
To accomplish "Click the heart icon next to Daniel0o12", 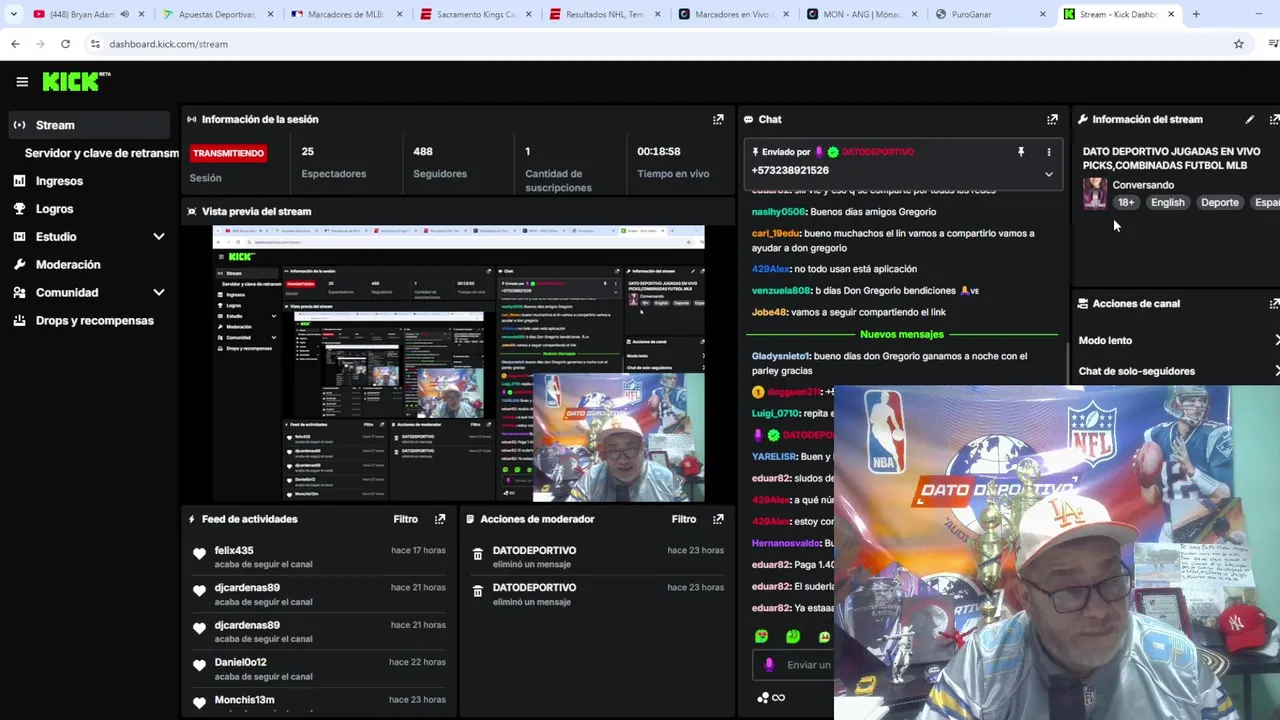I will point(199,666).
